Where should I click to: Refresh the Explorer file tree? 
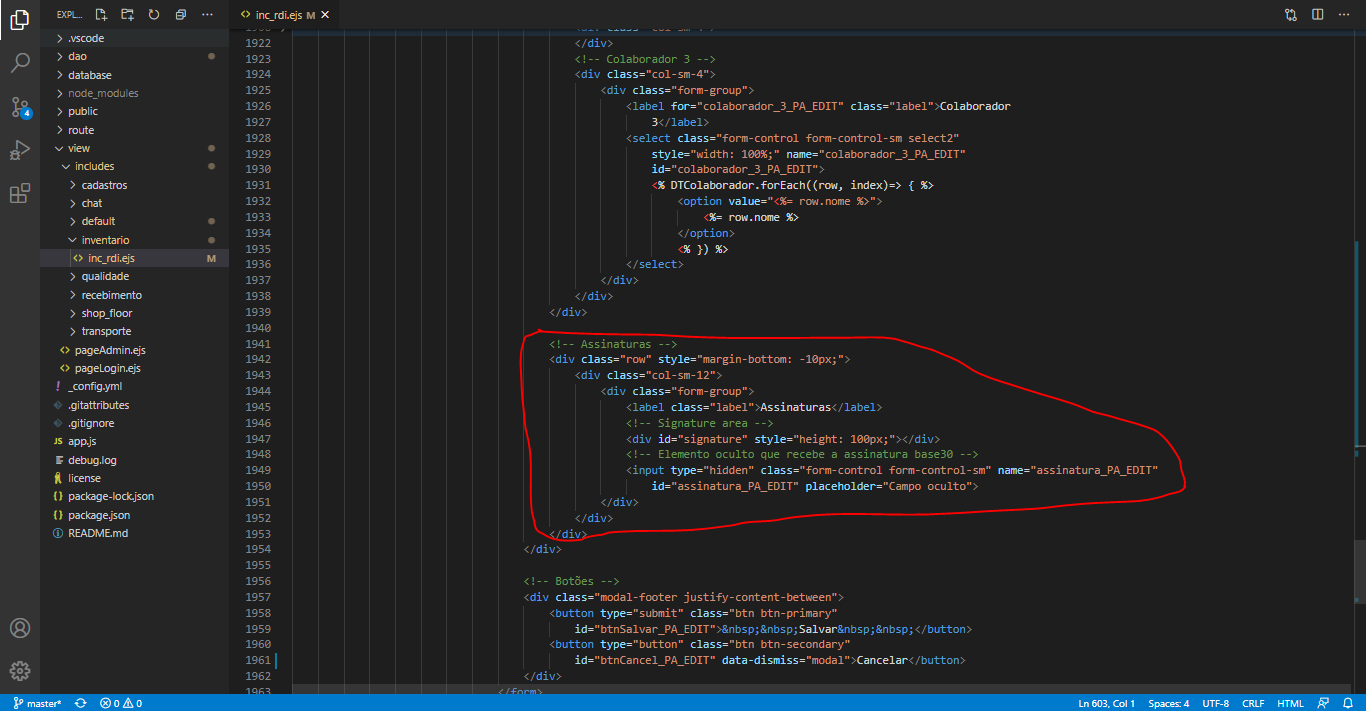(154, 15)
